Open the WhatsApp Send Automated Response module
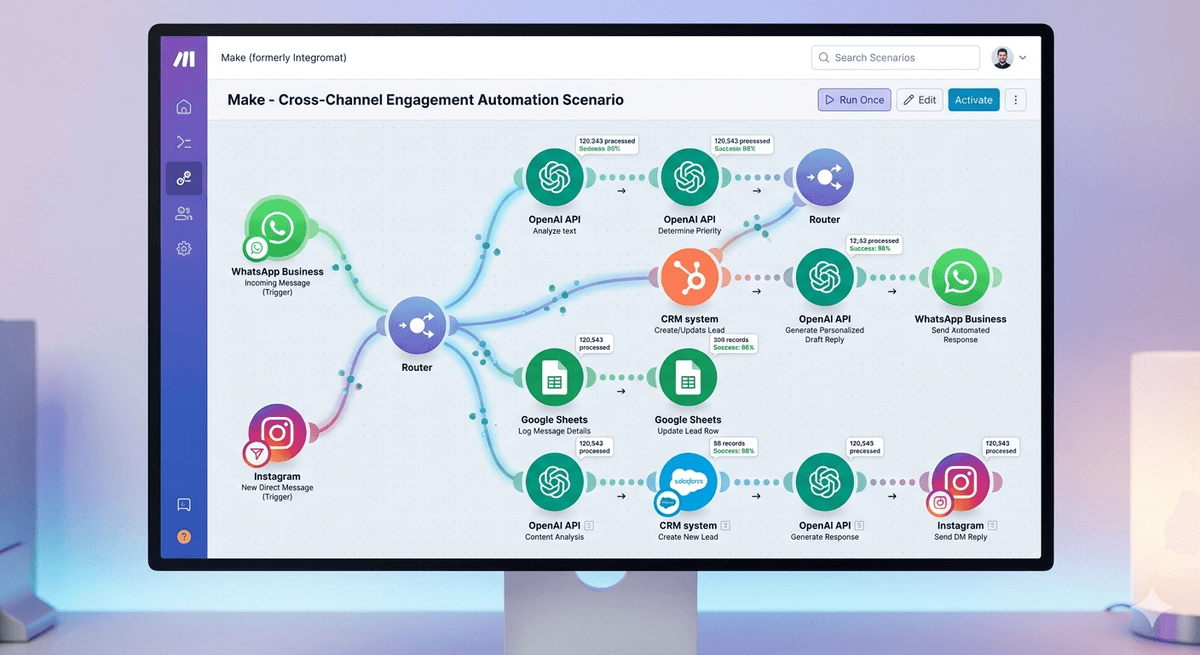 [x=960, y=277]
